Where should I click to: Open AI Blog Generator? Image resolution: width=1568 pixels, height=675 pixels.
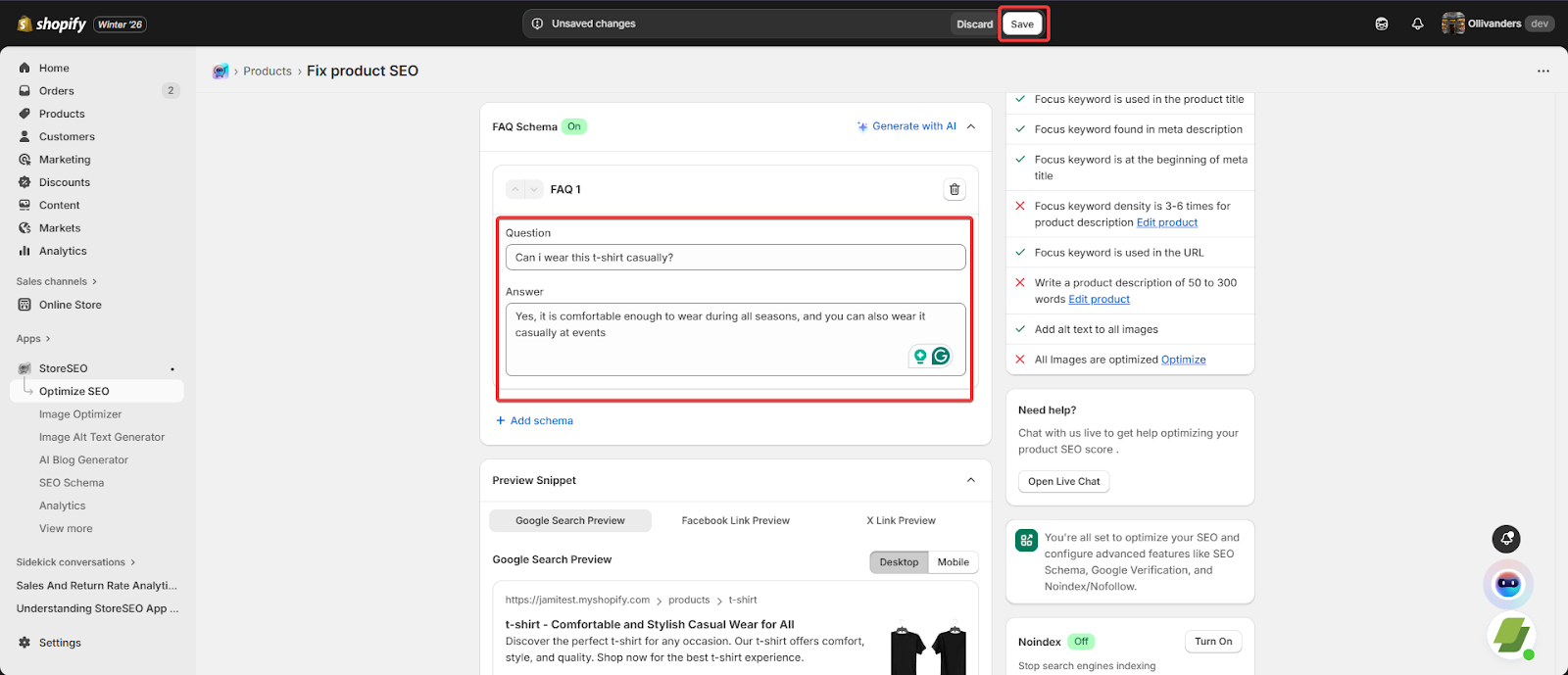[x=83, y=459]
